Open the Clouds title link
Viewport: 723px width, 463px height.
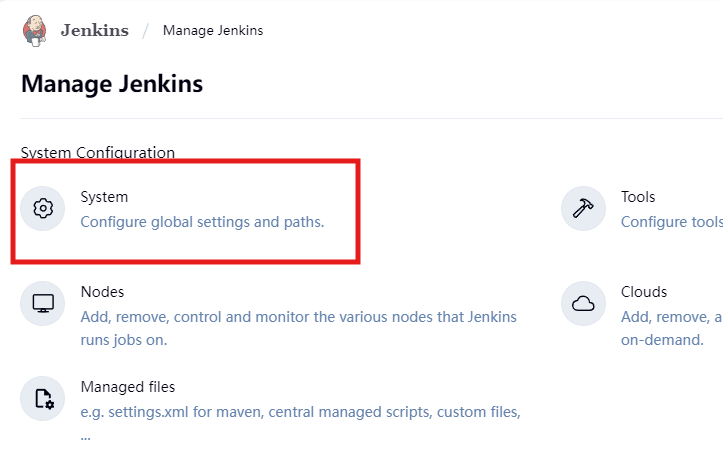click(644, 292)
